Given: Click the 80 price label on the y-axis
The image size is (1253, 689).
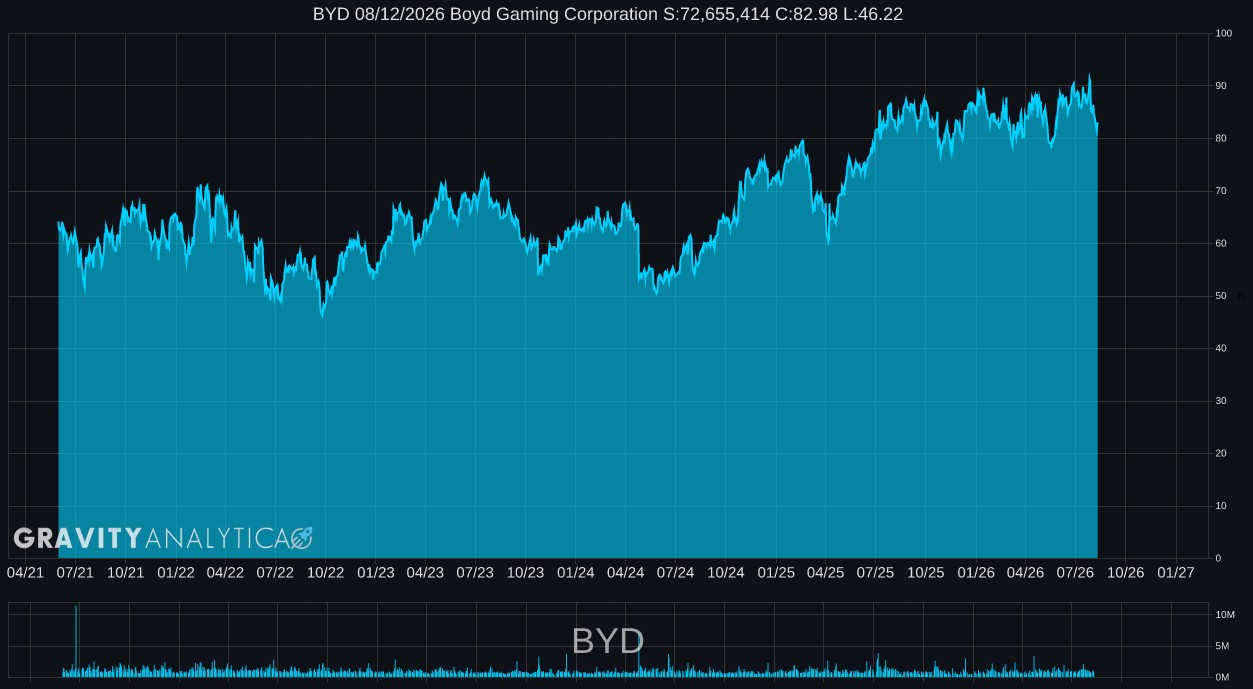Looking at the screenshot, I should click(1220, 139).
